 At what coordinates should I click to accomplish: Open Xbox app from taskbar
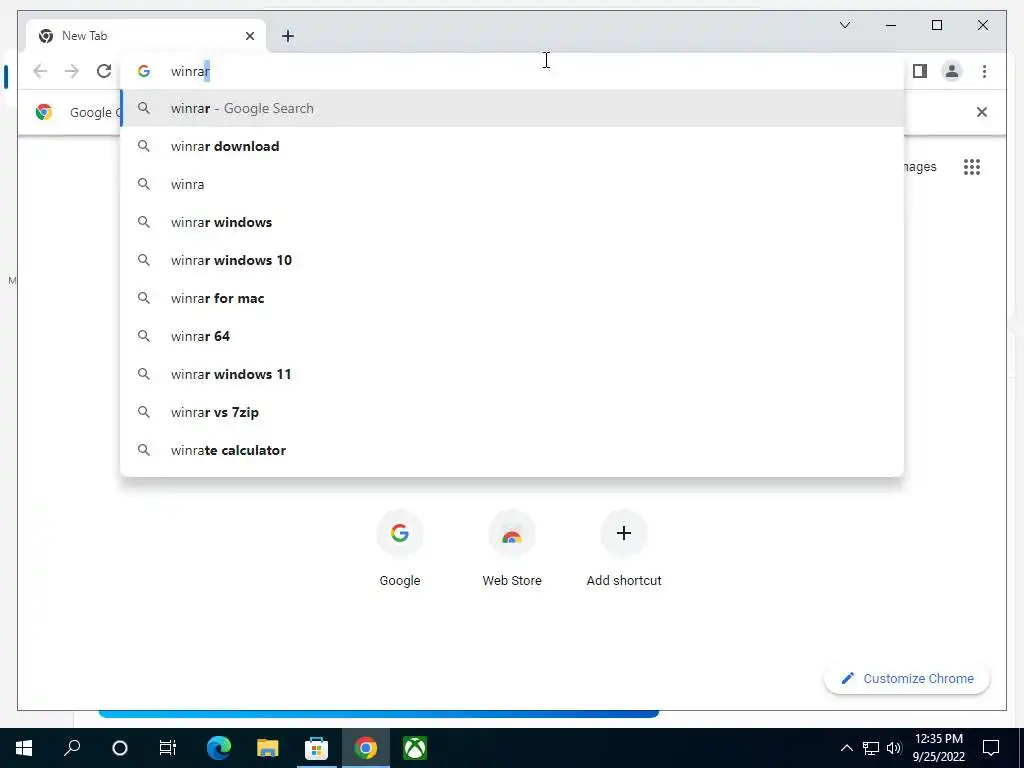tap(415, 748)
